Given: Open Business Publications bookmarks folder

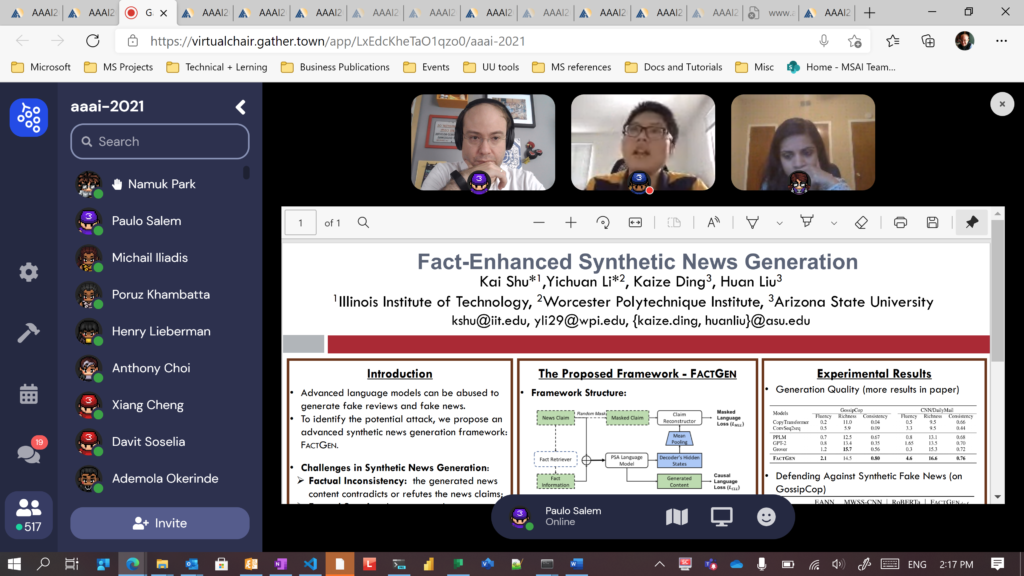Looking at the screenshot, I should coord(335,67).
